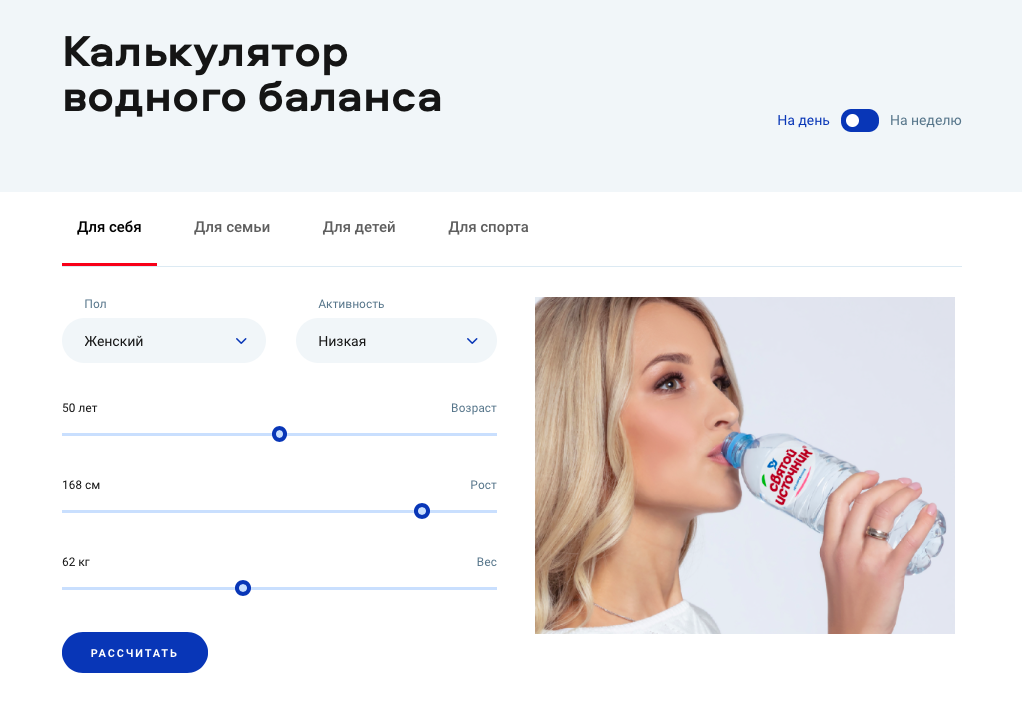Click the 'Вес' slider label

click(487, 562)
